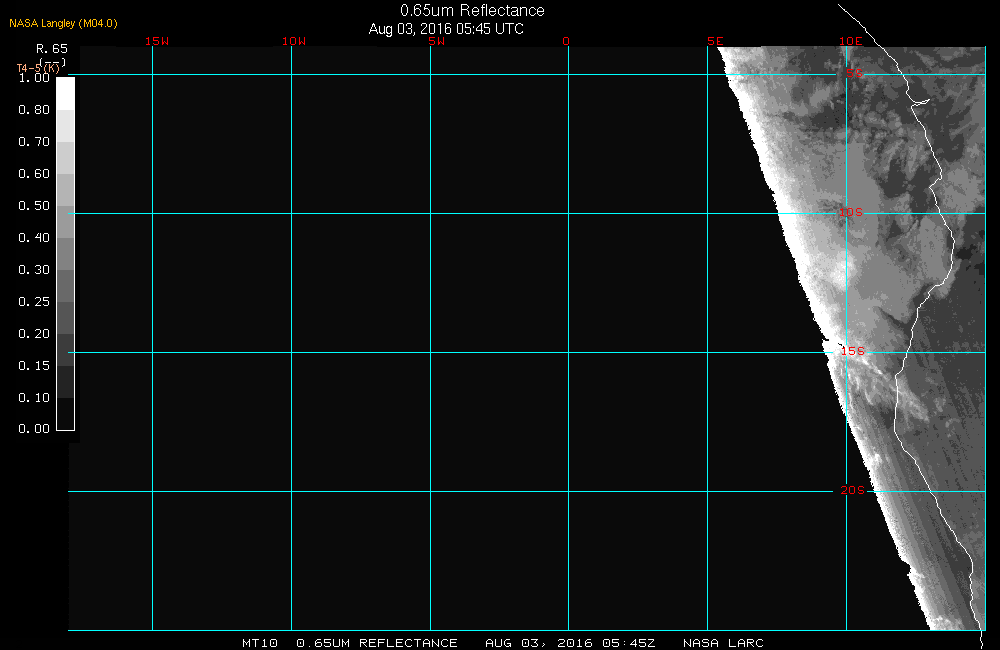Click the MT10 0.65UM REFLECTANCE footer text
Viewport: 1000px width, 650px height.
350,643
